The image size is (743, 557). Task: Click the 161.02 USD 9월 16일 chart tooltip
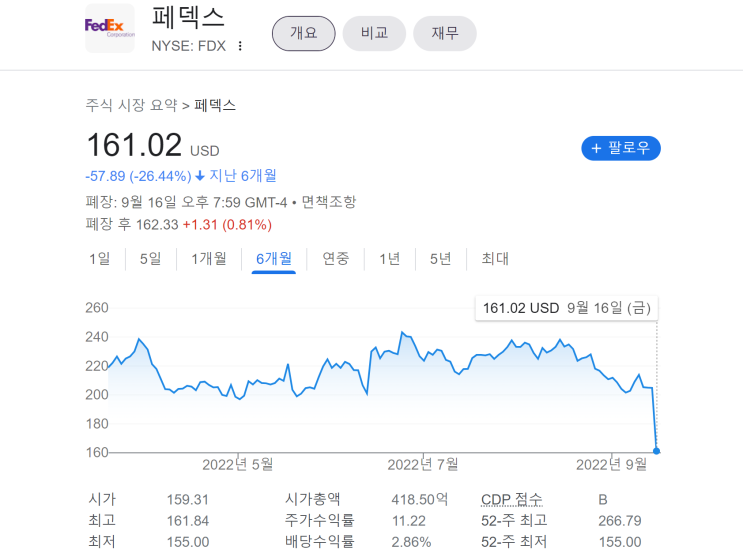tap(567, 308)
